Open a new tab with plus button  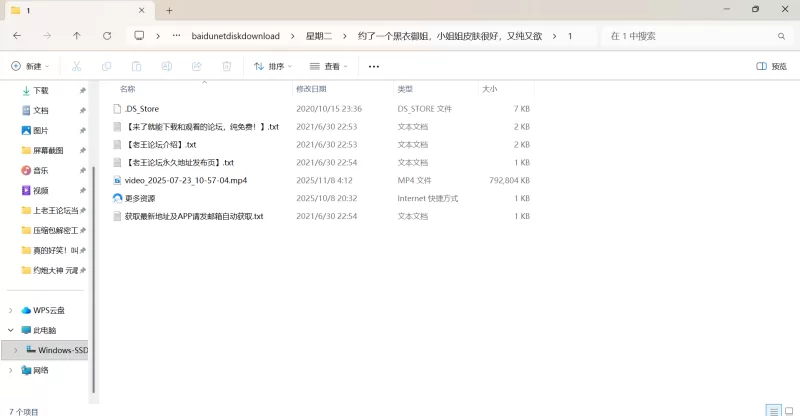169,10
